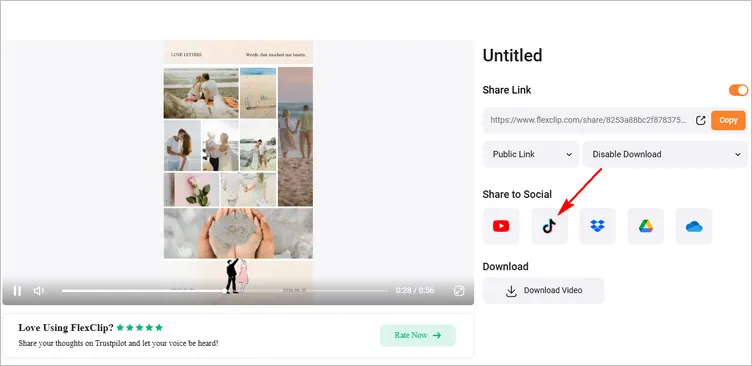Copy the share link
The image size is (752, 366).
[x=728, y=120]
